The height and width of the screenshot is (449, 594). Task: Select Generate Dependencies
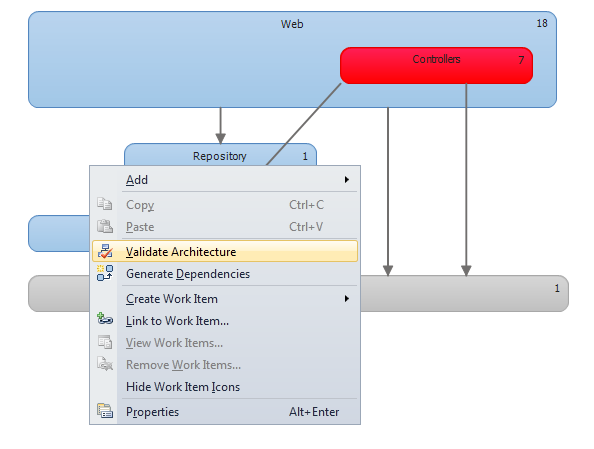pyautogui.click(x=225, y=274)
